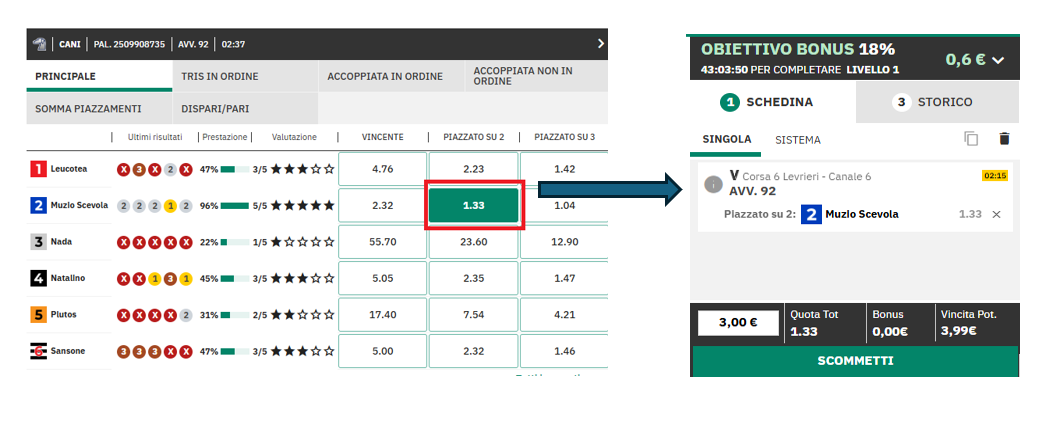Expand the 0,6 € bonus dropdown

point(975,60)
